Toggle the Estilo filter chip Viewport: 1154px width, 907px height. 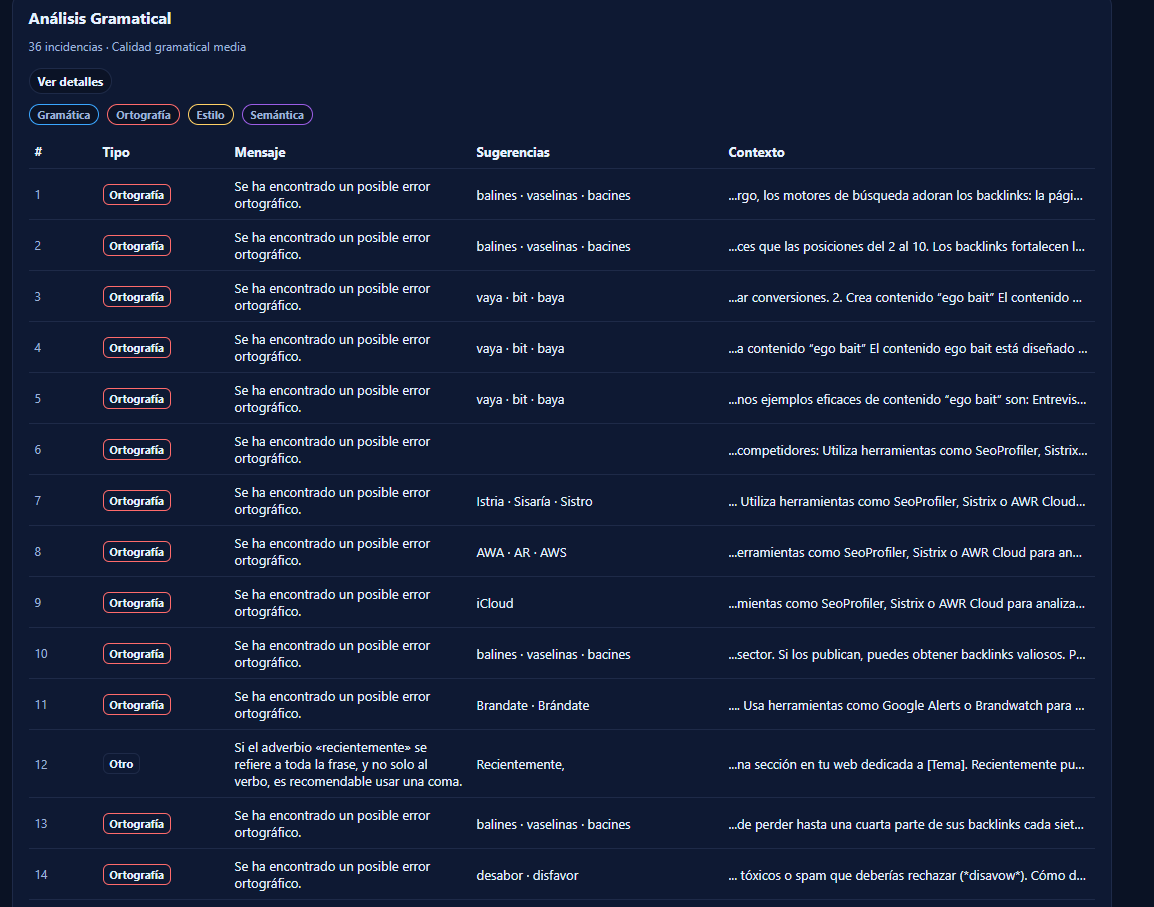(x=210, y=115)
